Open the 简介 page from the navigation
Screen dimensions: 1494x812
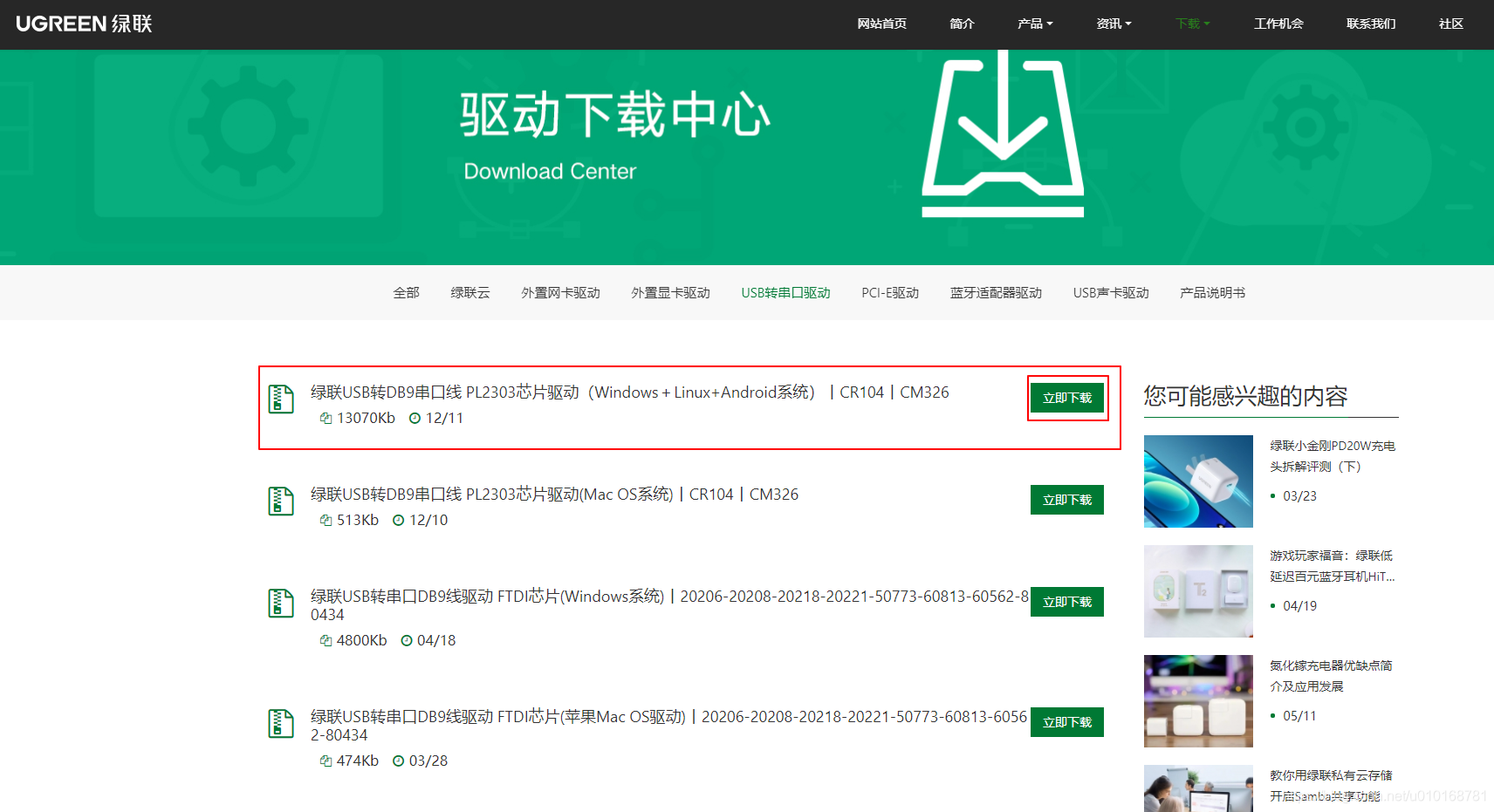pos(962,24)
